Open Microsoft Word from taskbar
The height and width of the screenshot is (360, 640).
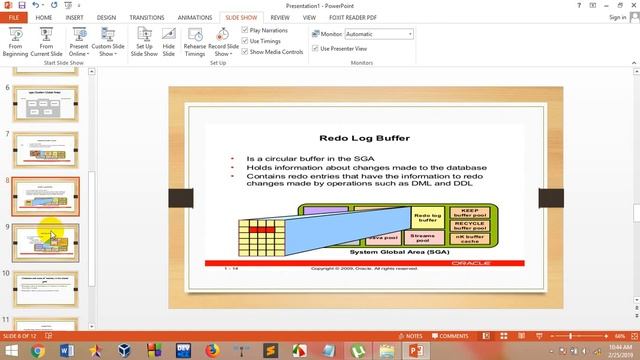67,351
